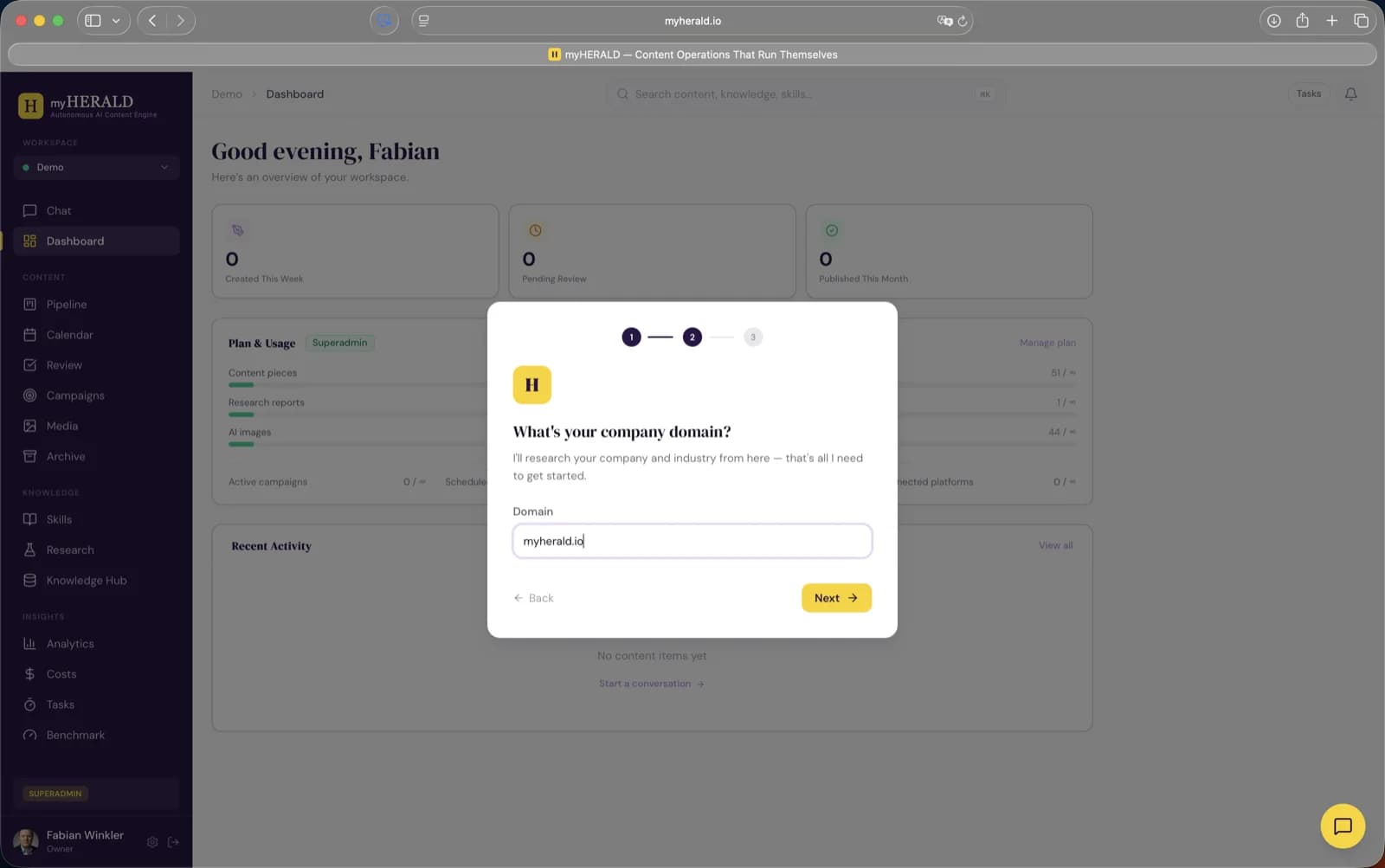Image resolution: width=1385 pixels, height=868 pixels.
Task: Show Safari tab overview
Action: [x=1361, y=21]
